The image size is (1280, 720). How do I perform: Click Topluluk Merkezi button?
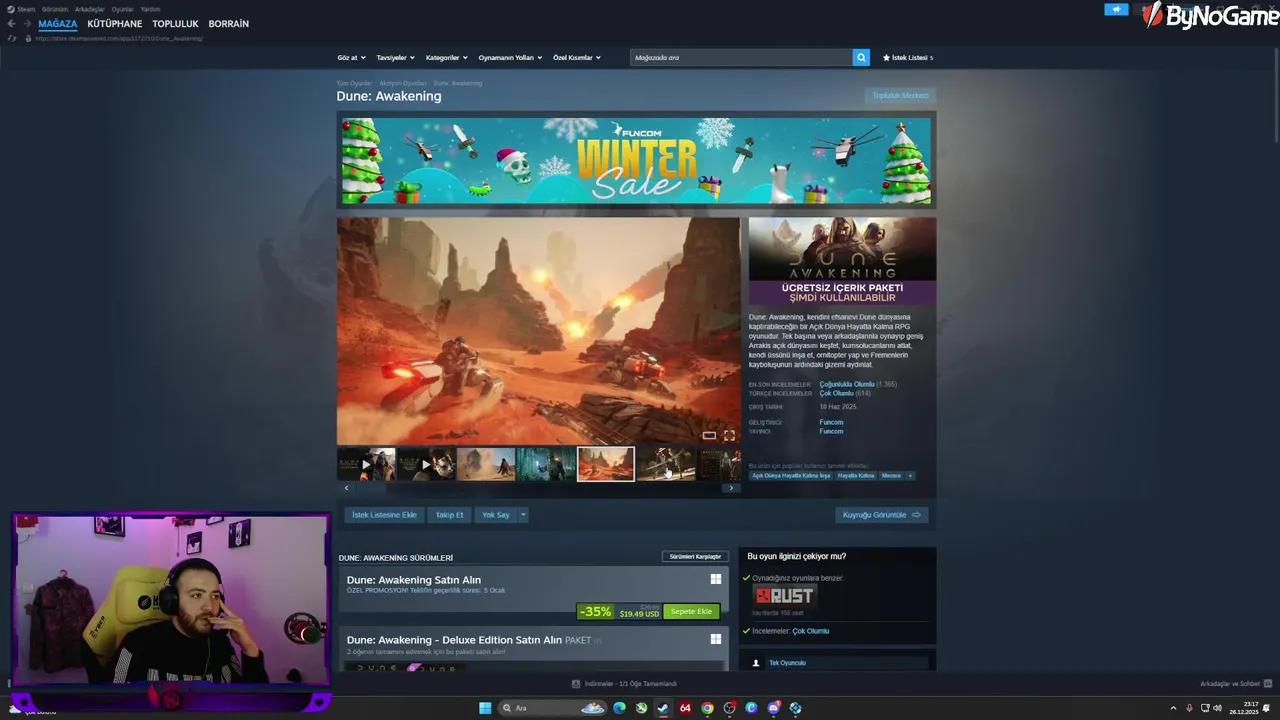900,96
